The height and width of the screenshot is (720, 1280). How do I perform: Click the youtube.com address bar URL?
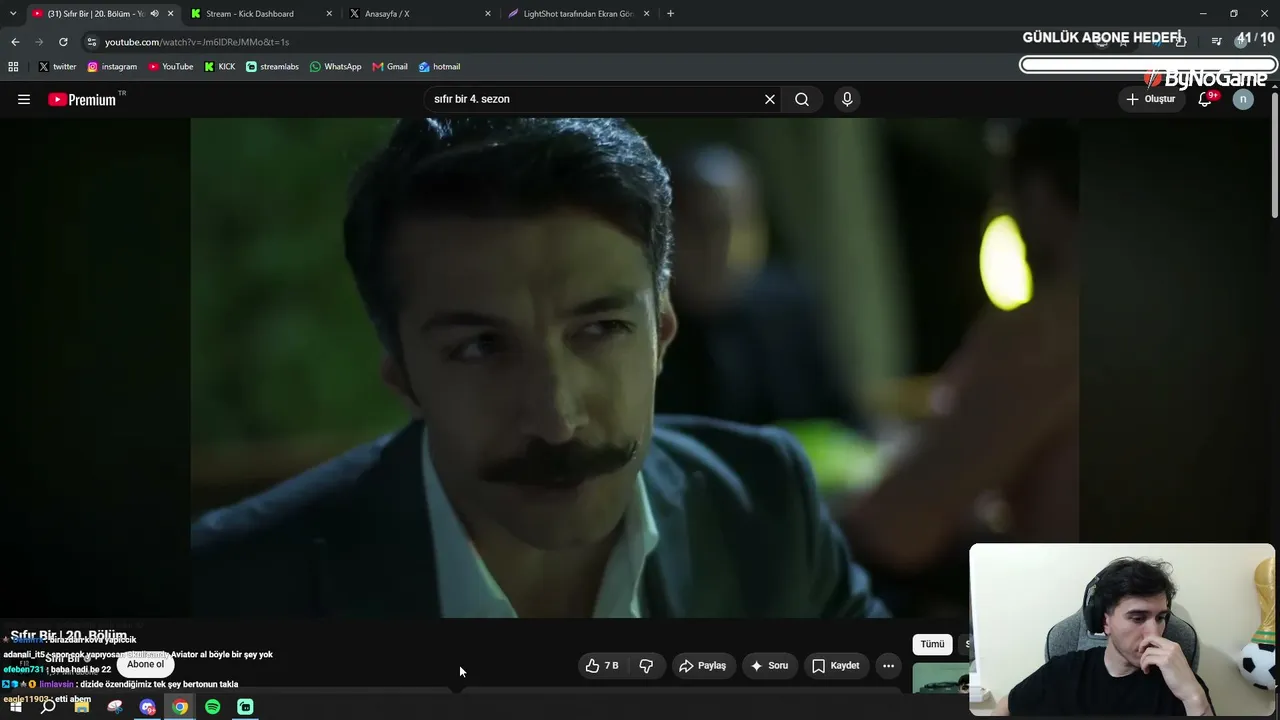197,42
